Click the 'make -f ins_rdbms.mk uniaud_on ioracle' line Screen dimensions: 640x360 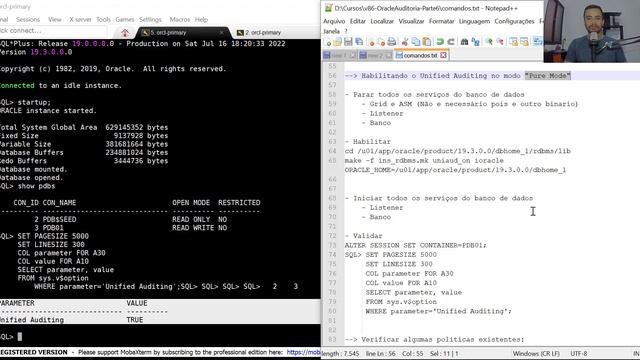tap(424, 160)
